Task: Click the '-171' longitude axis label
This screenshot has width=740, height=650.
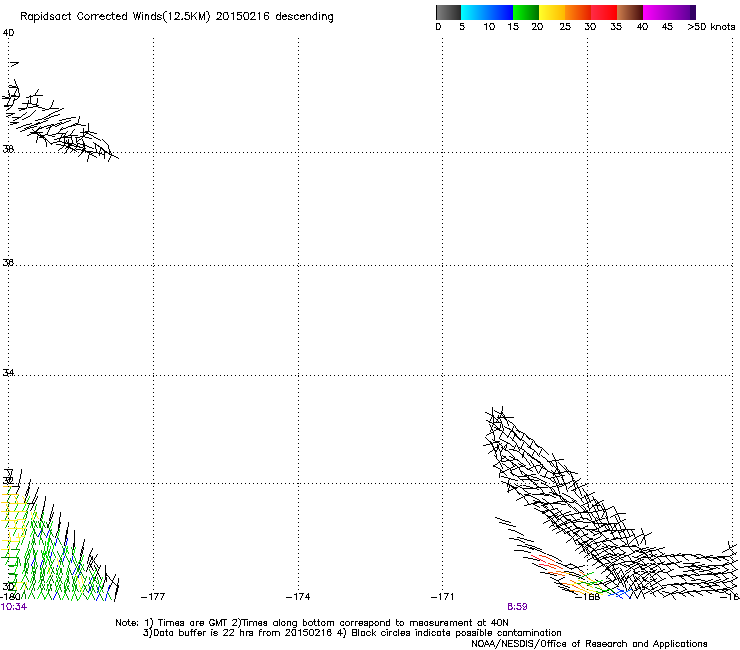Action: tap(443, 597)
